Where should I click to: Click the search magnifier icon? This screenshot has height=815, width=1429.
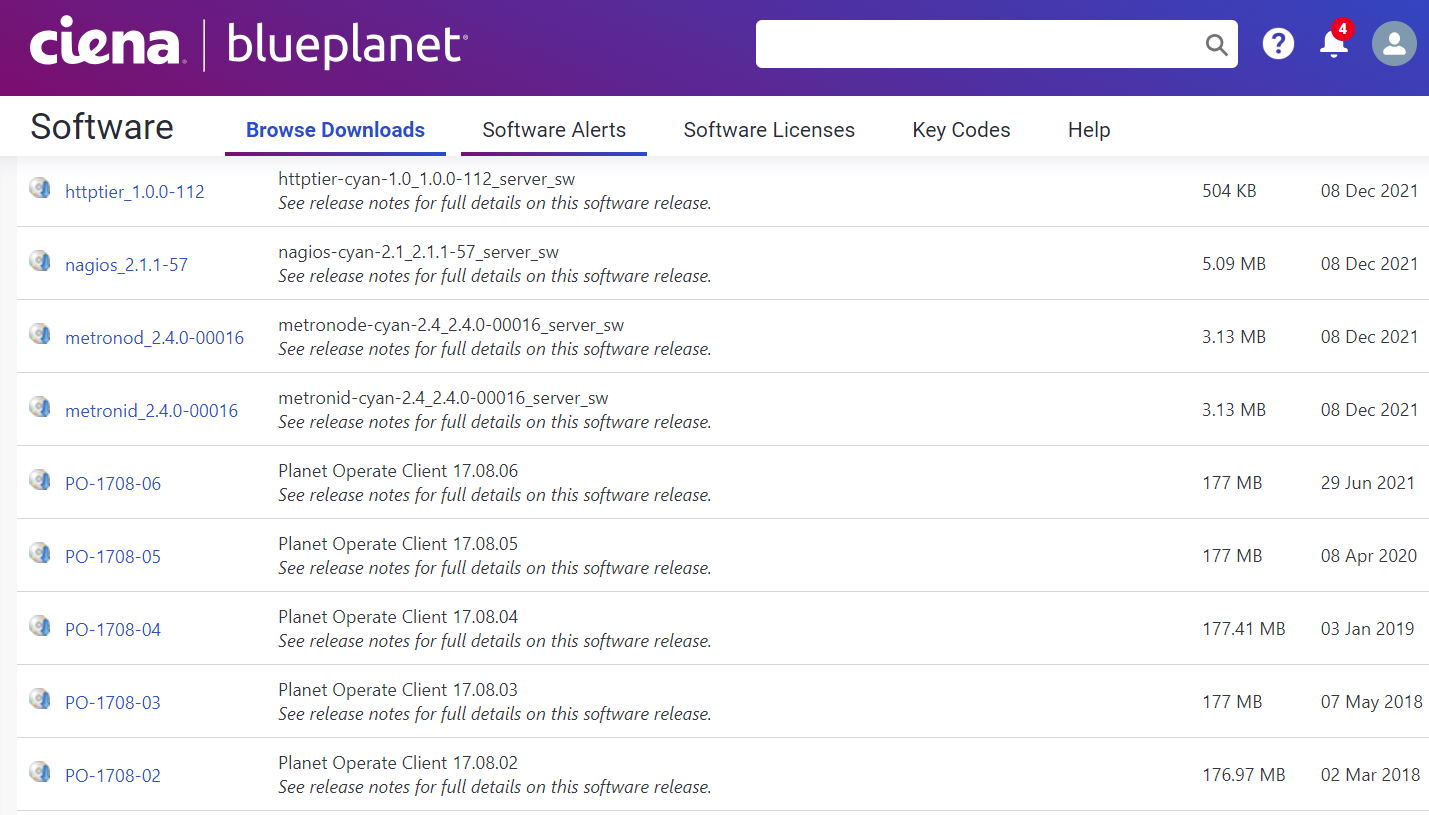click(x=1216, y=44)
